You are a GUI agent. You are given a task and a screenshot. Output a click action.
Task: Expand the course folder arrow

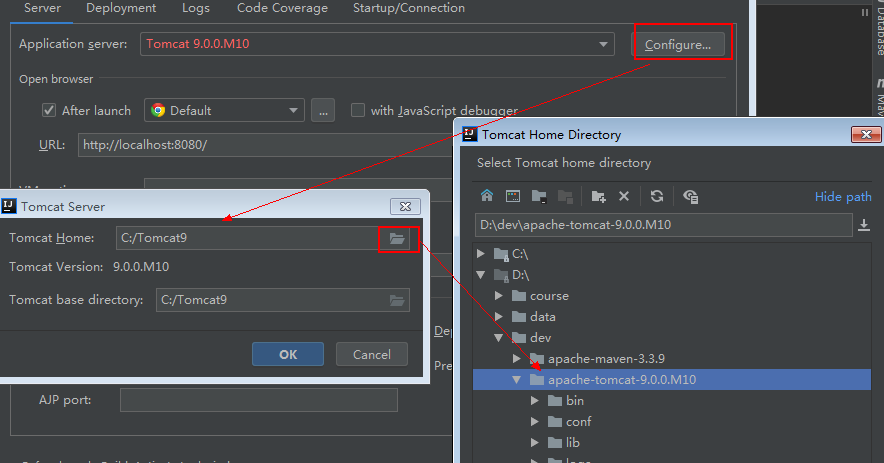point(498,296)
